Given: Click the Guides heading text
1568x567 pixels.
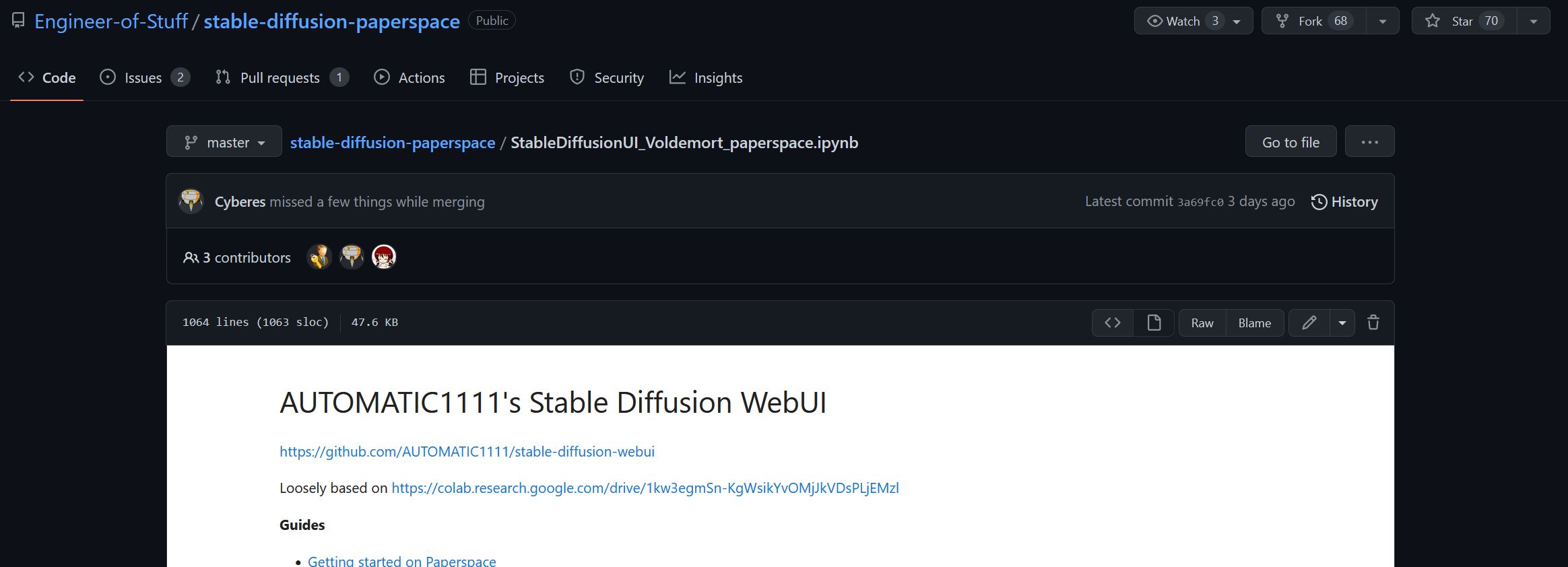Looking at the screenshot, I should point(302,525).
